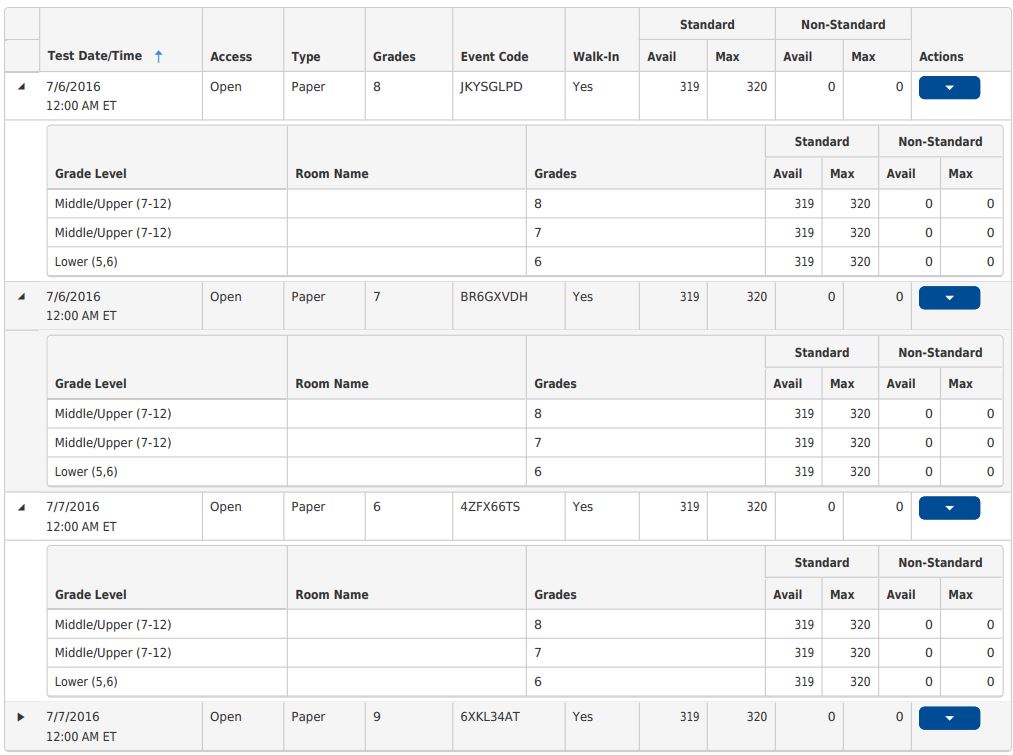The width and height of the screenshot is (1013, 755).
Task: Collapse the JKYSGLPD event row
Action: point(22,87)
